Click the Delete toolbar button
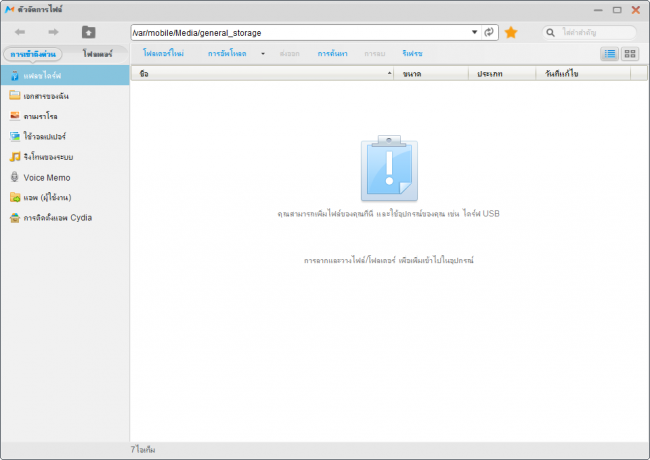Viewport: 650px width, 460px height. tap(375, 53)
